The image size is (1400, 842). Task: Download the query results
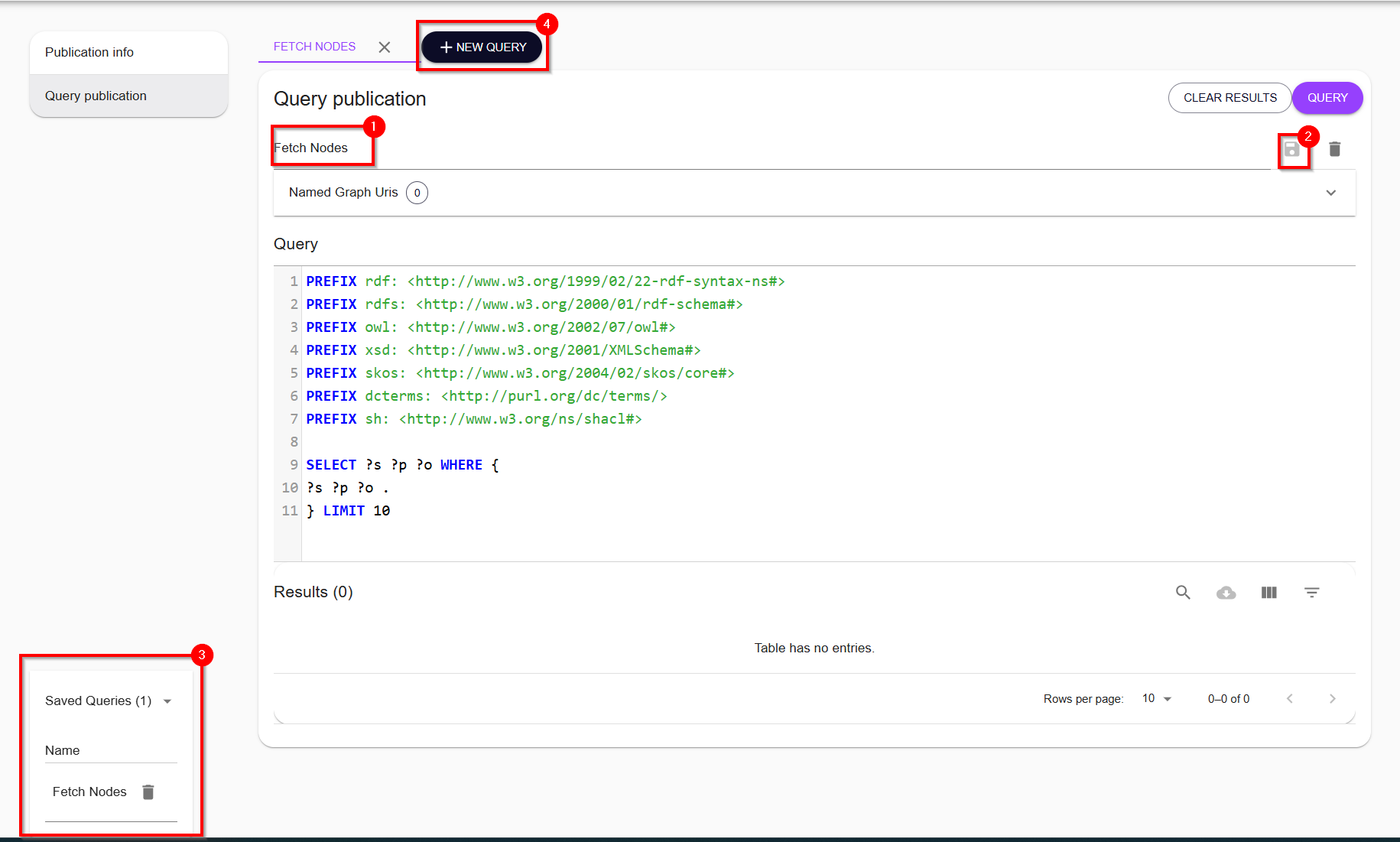1226,592
